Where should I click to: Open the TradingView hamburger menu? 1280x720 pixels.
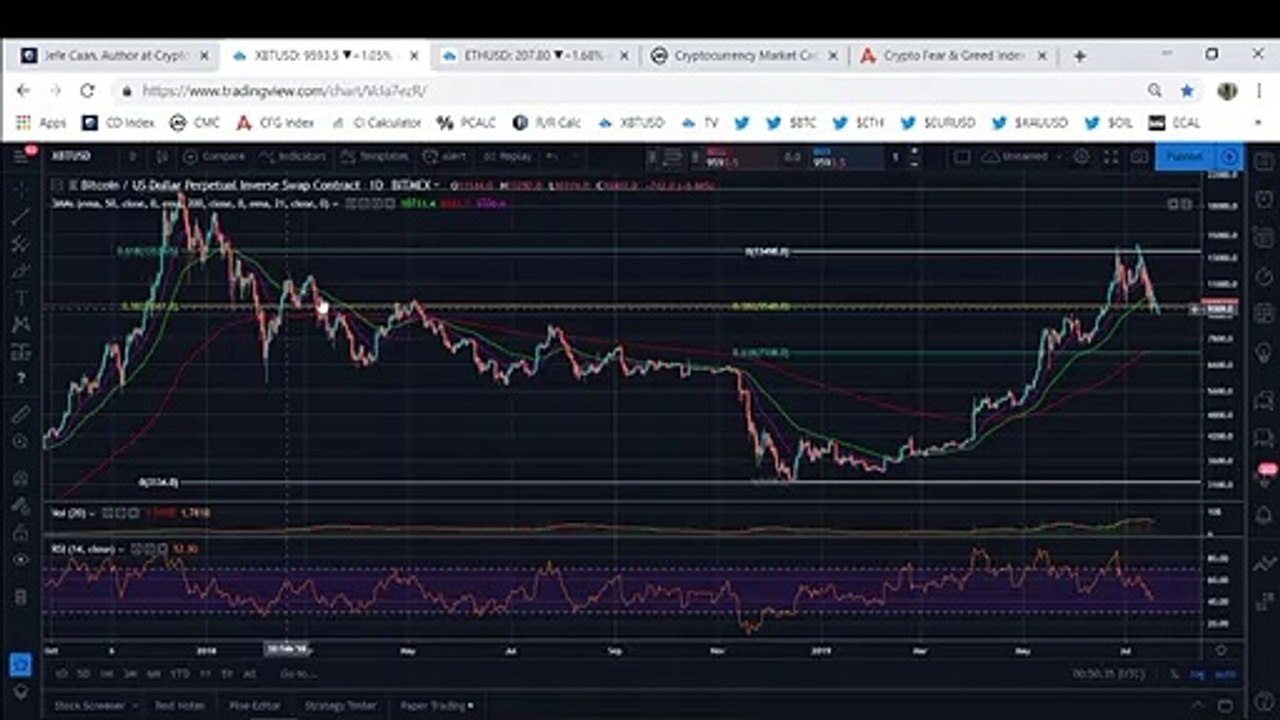(x=21, y=156)
